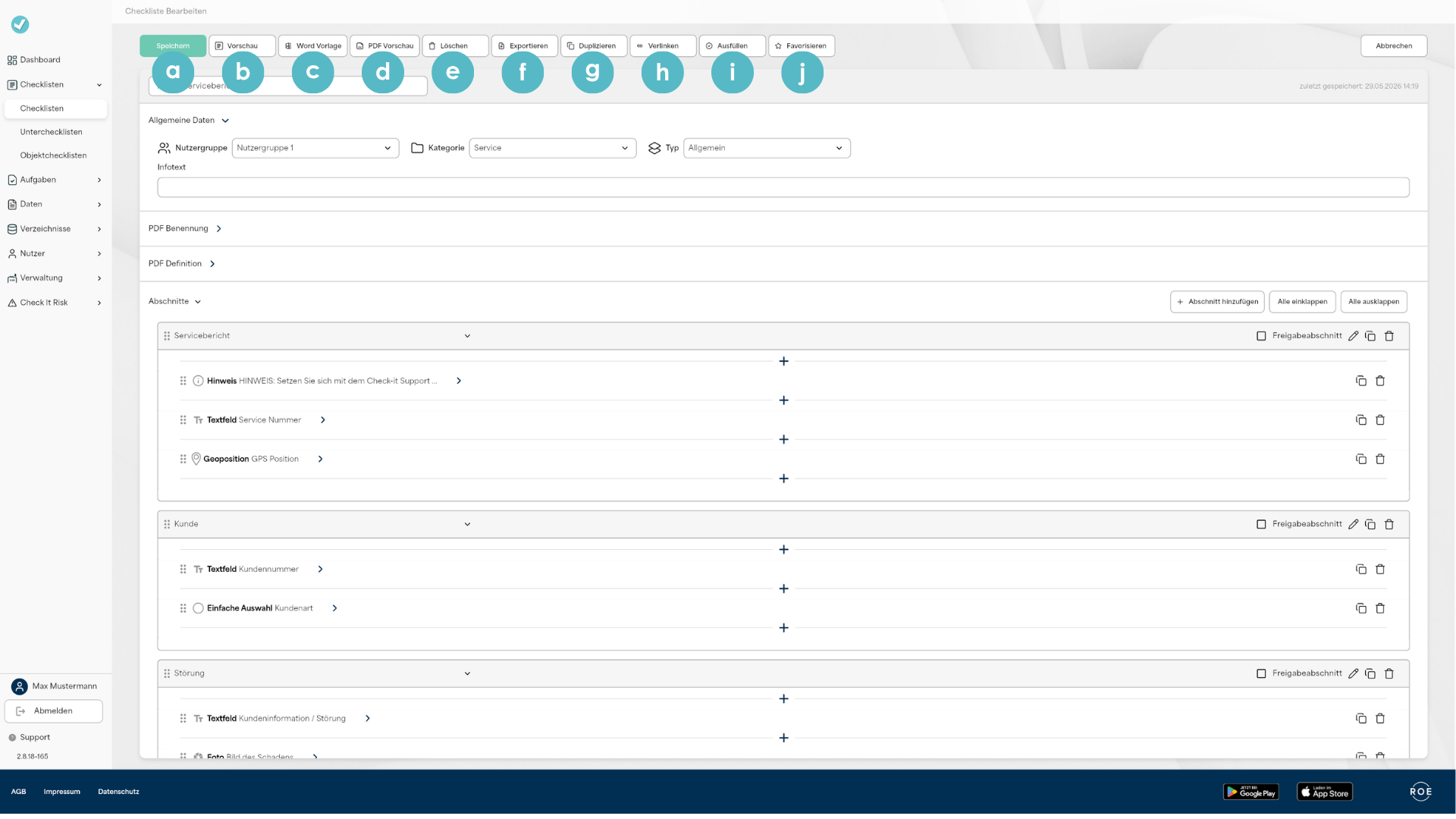Click the Alle einklappen button
The height and width of the screenshot is (819, 1456).
[1302, 302]
